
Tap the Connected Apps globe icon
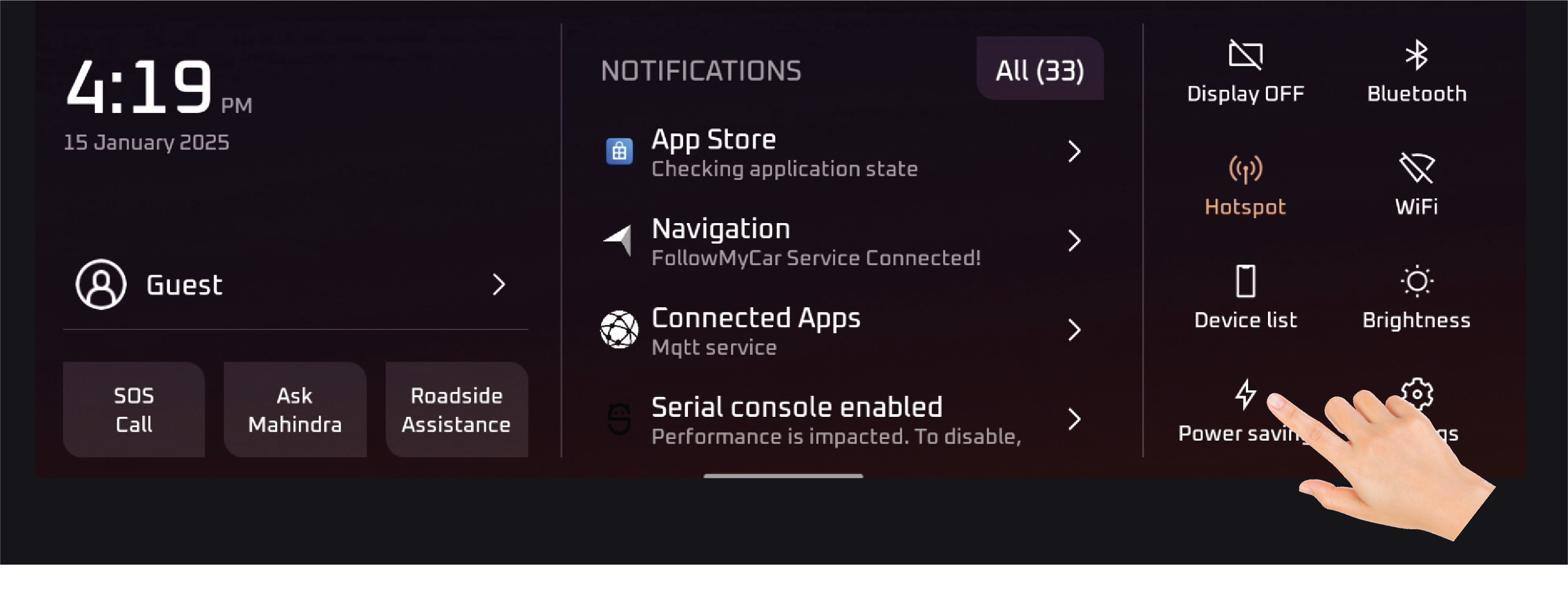(x=619, y=329)
